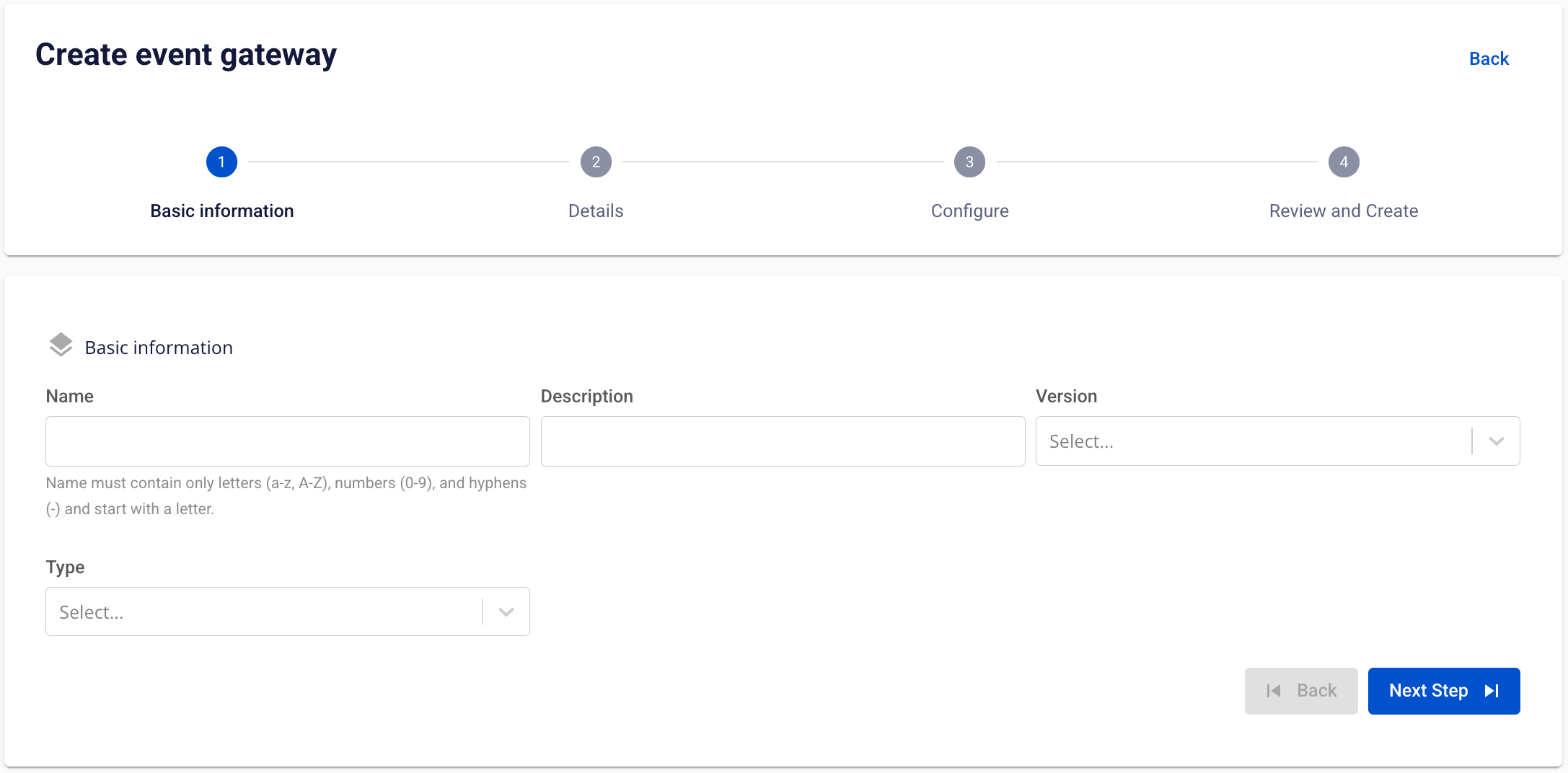Click step 3 circle in the wizard
This screenshot has width=1568, height=773.
click(969, 162)
